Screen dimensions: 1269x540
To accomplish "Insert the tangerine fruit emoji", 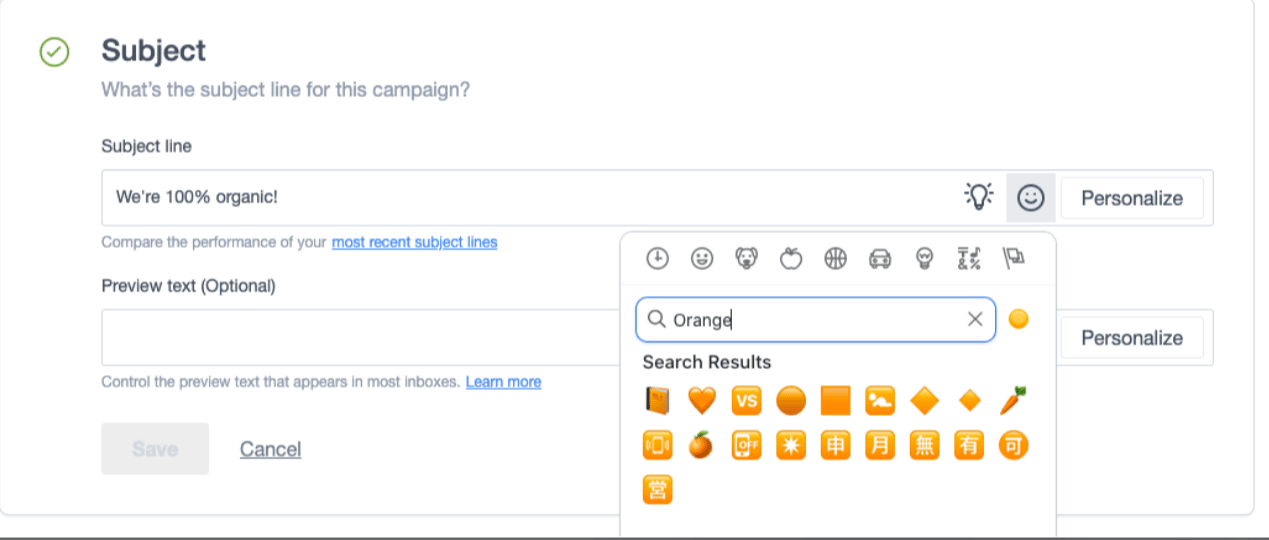I will click(x=701, y=445).
